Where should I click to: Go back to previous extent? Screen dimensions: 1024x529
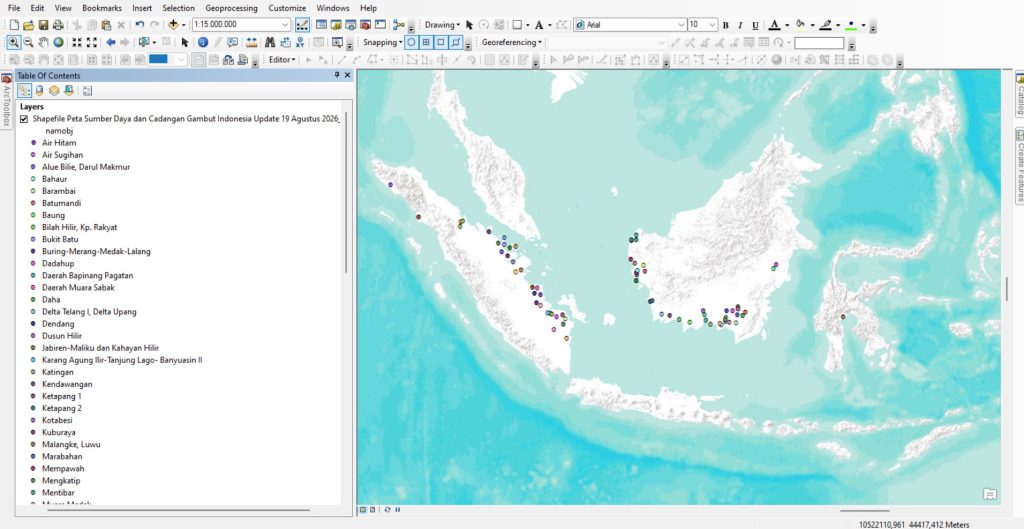click(110, 42)
